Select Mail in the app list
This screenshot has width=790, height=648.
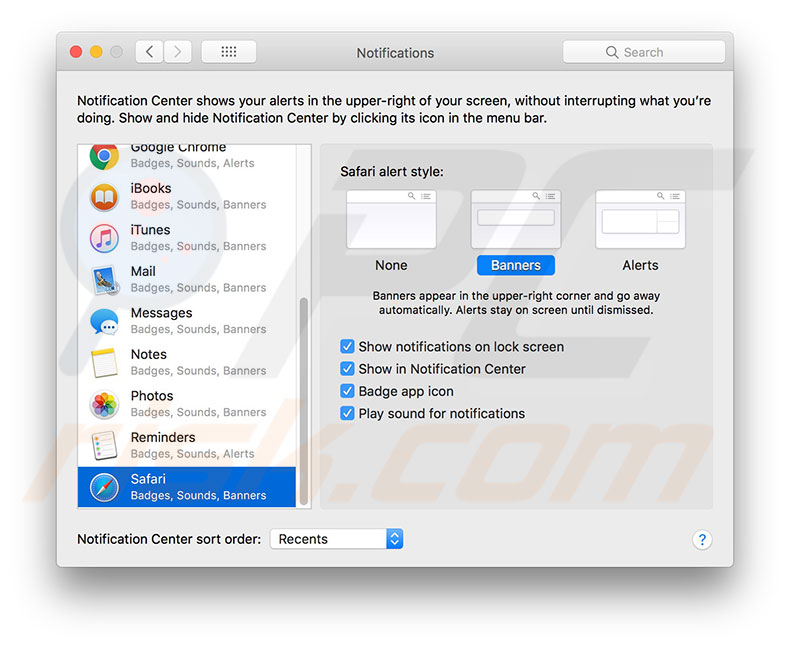click(187, 280)
